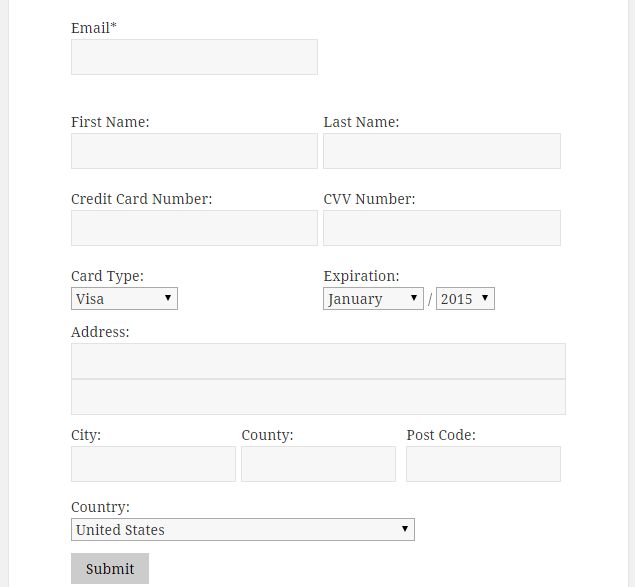Screen dimensions: 635x587
Task: Click into the CVV Number box
Action: click(x=442, y=228)
